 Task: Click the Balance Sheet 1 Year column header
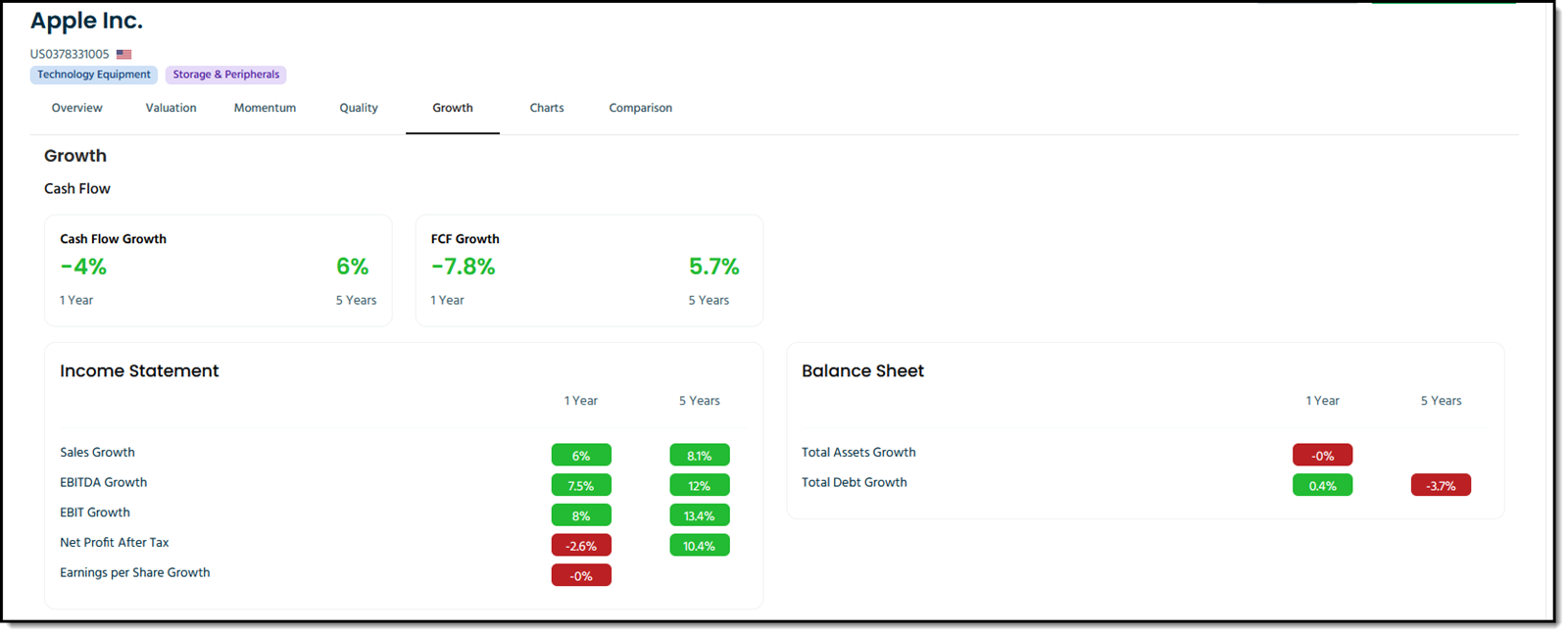click(x=1322, y=401)
